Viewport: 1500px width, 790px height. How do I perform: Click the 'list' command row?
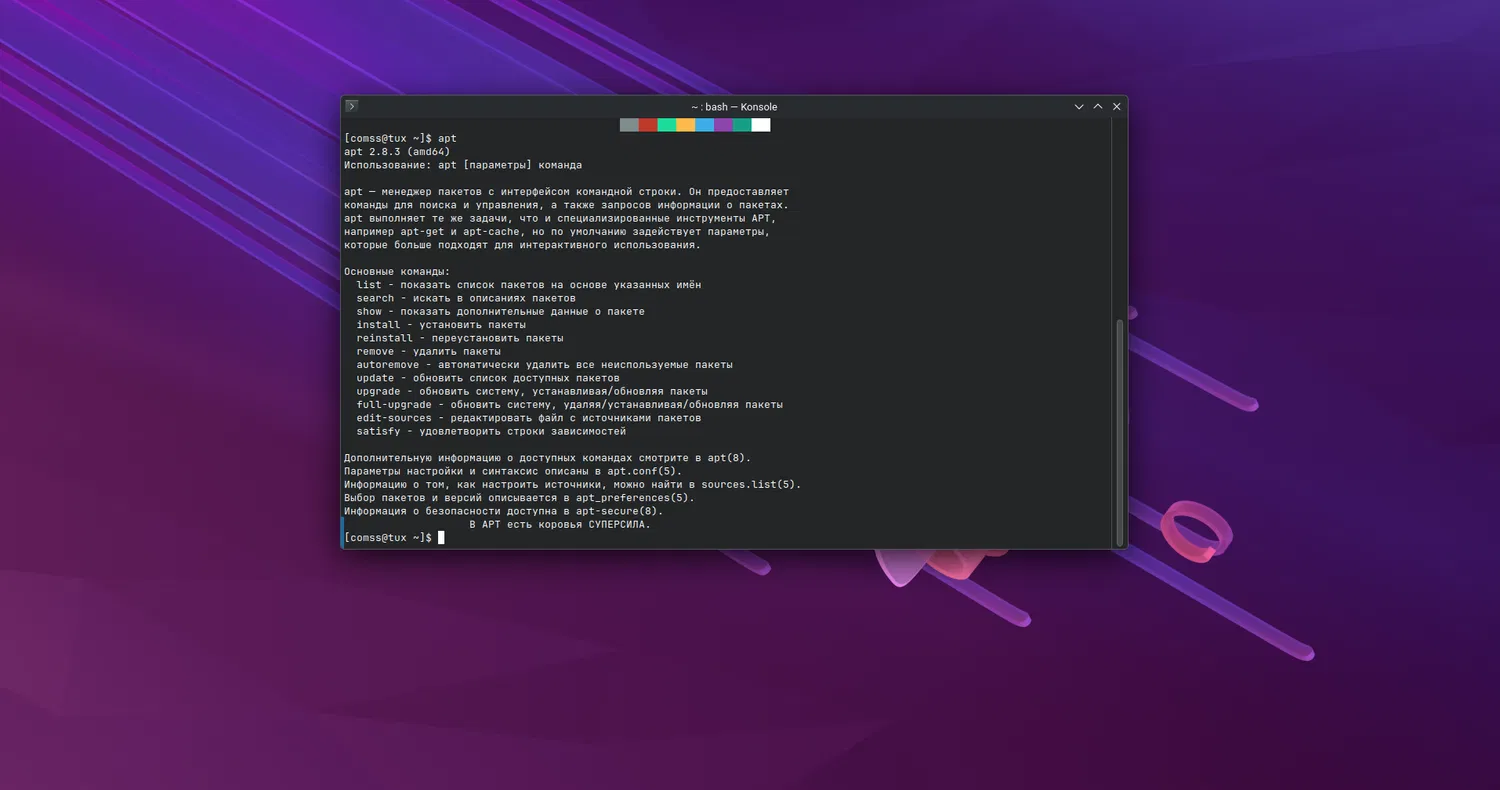529,285
